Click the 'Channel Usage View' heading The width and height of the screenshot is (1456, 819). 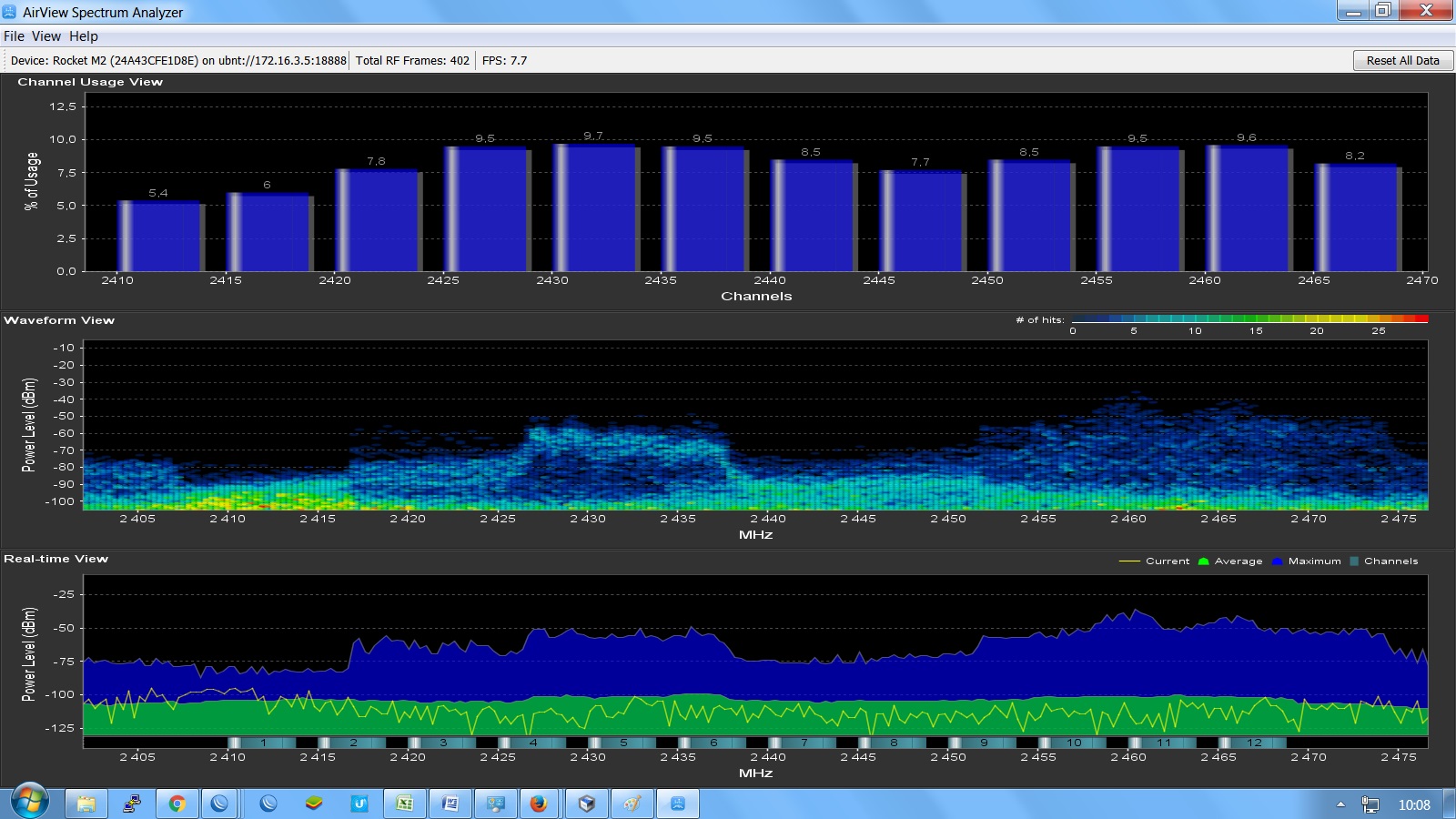click(90, 82)
